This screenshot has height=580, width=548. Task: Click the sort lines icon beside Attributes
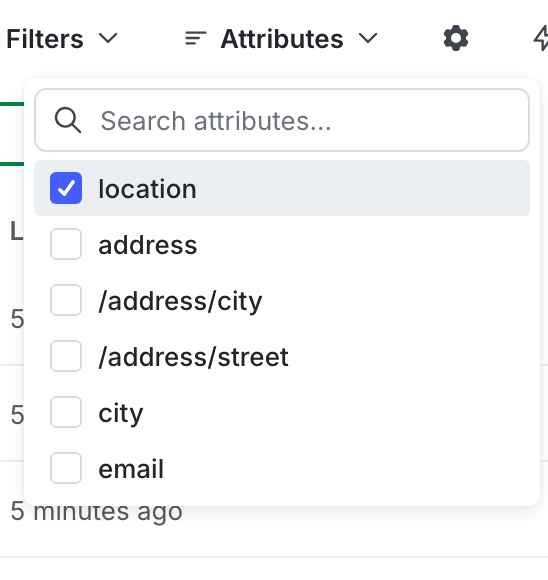click(x=195, y=38)
